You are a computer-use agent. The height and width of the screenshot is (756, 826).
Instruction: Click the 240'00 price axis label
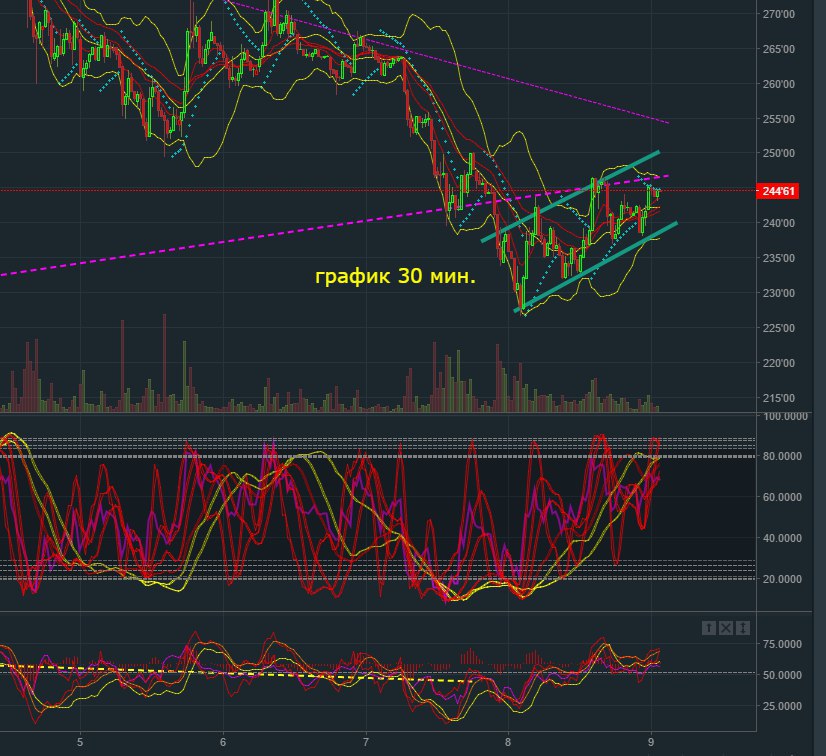click(x=779, y=223)
